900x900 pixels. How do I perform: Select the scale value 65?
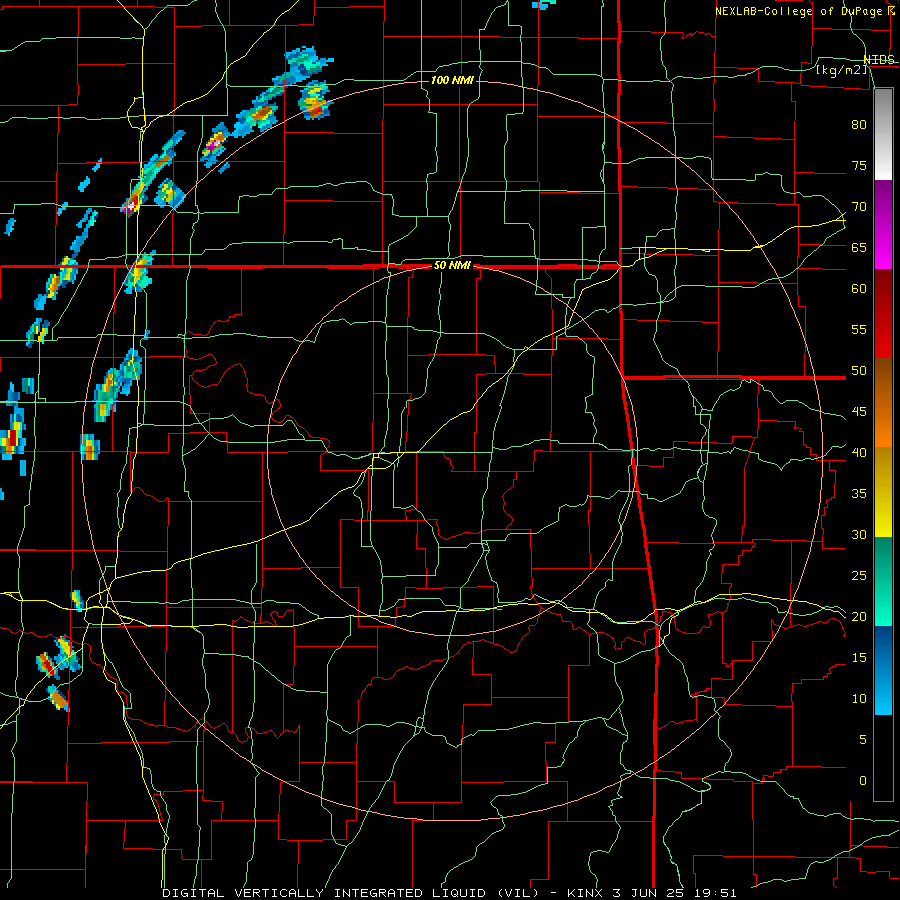tap(859, 247)
